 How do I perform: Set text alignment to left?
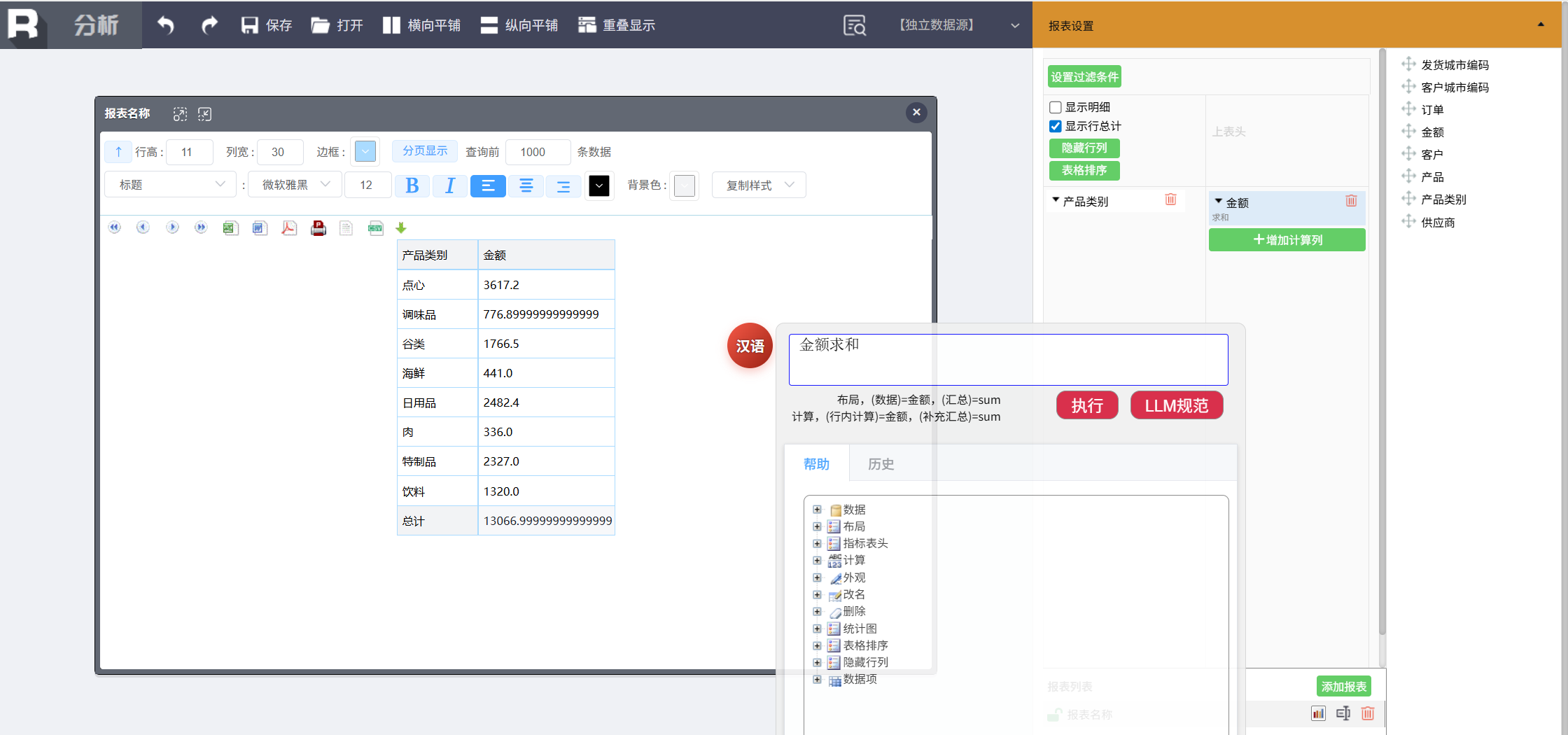(x=488, y=185)
